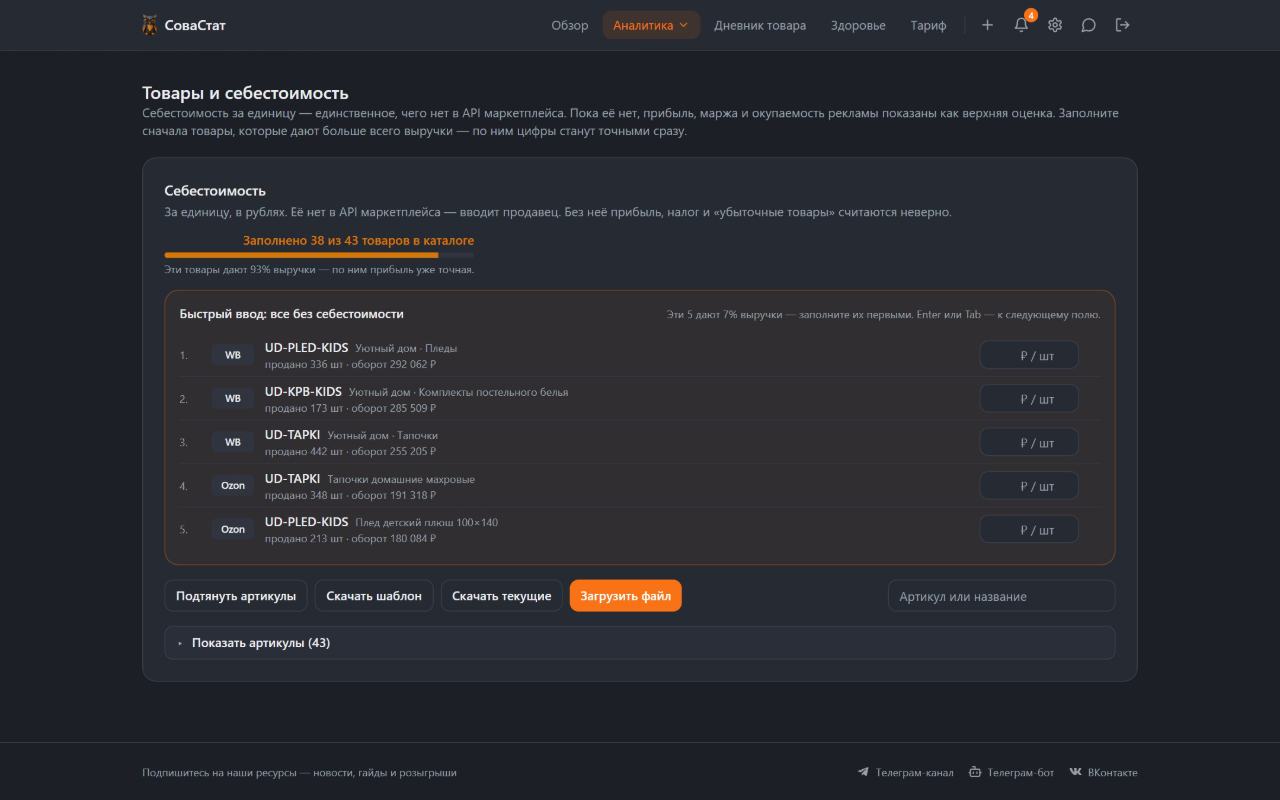Click the UD-KPB-KIDS article name

pos(303,391)
